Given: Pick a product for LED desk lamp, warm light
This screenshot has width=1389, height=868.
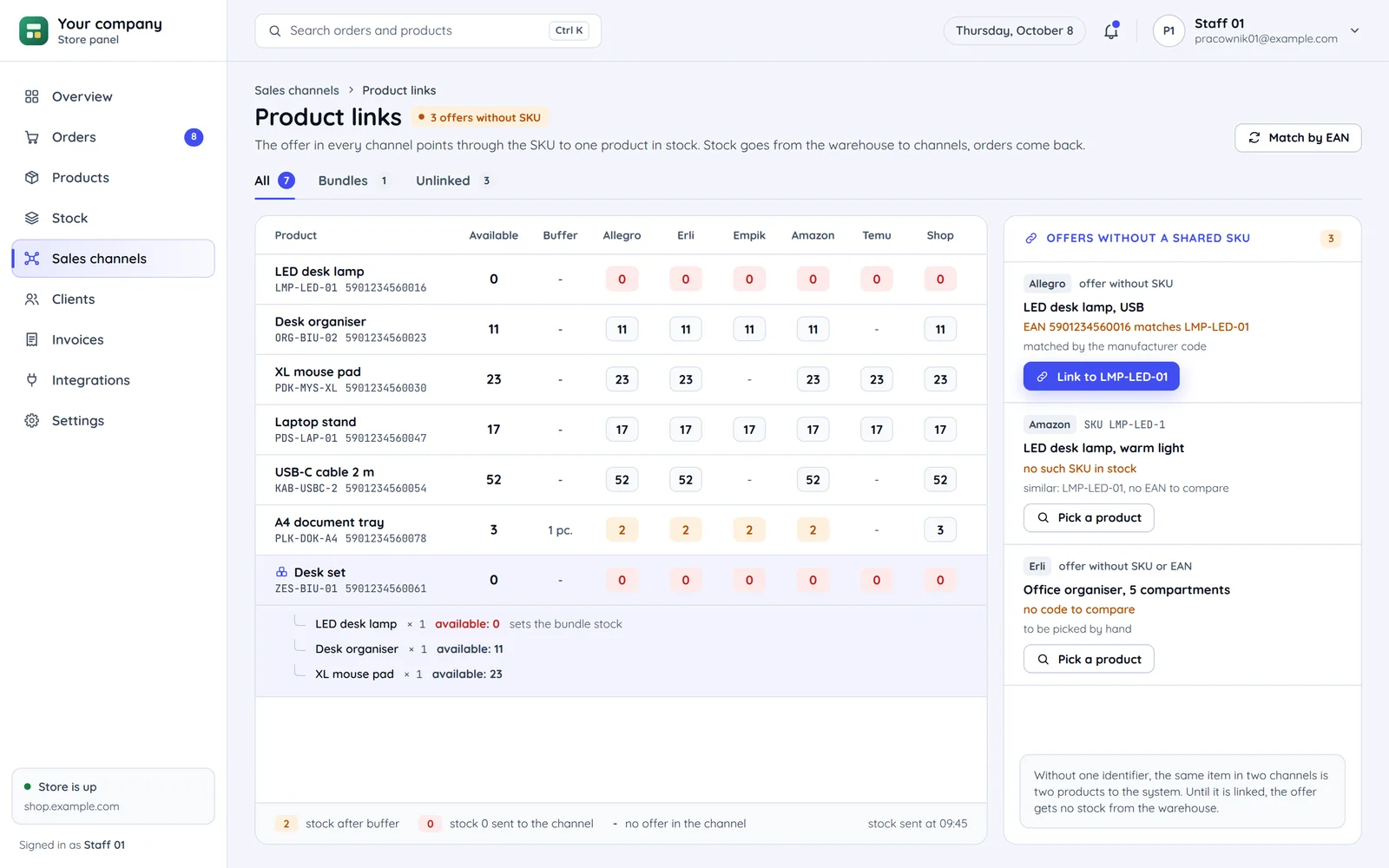Looking at the screenshot, I should point(1089,518).
